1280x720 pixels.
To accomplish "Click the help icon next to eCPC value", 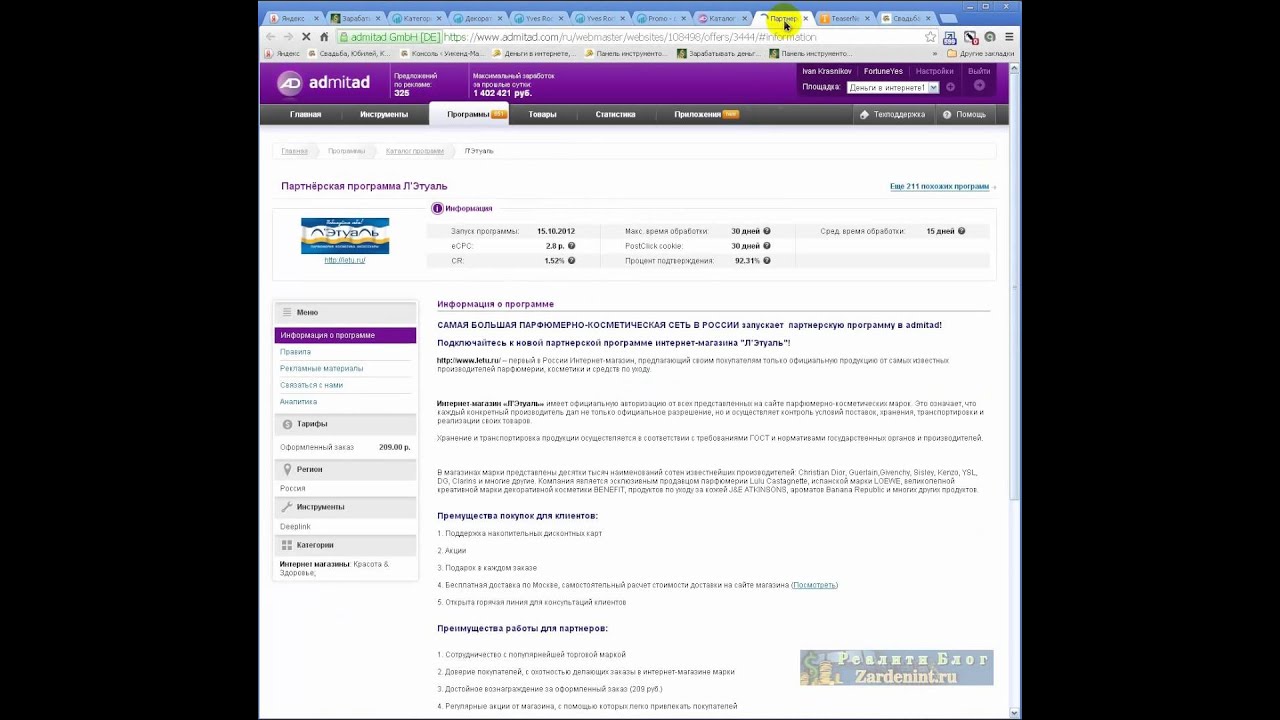I will point(572,246).
